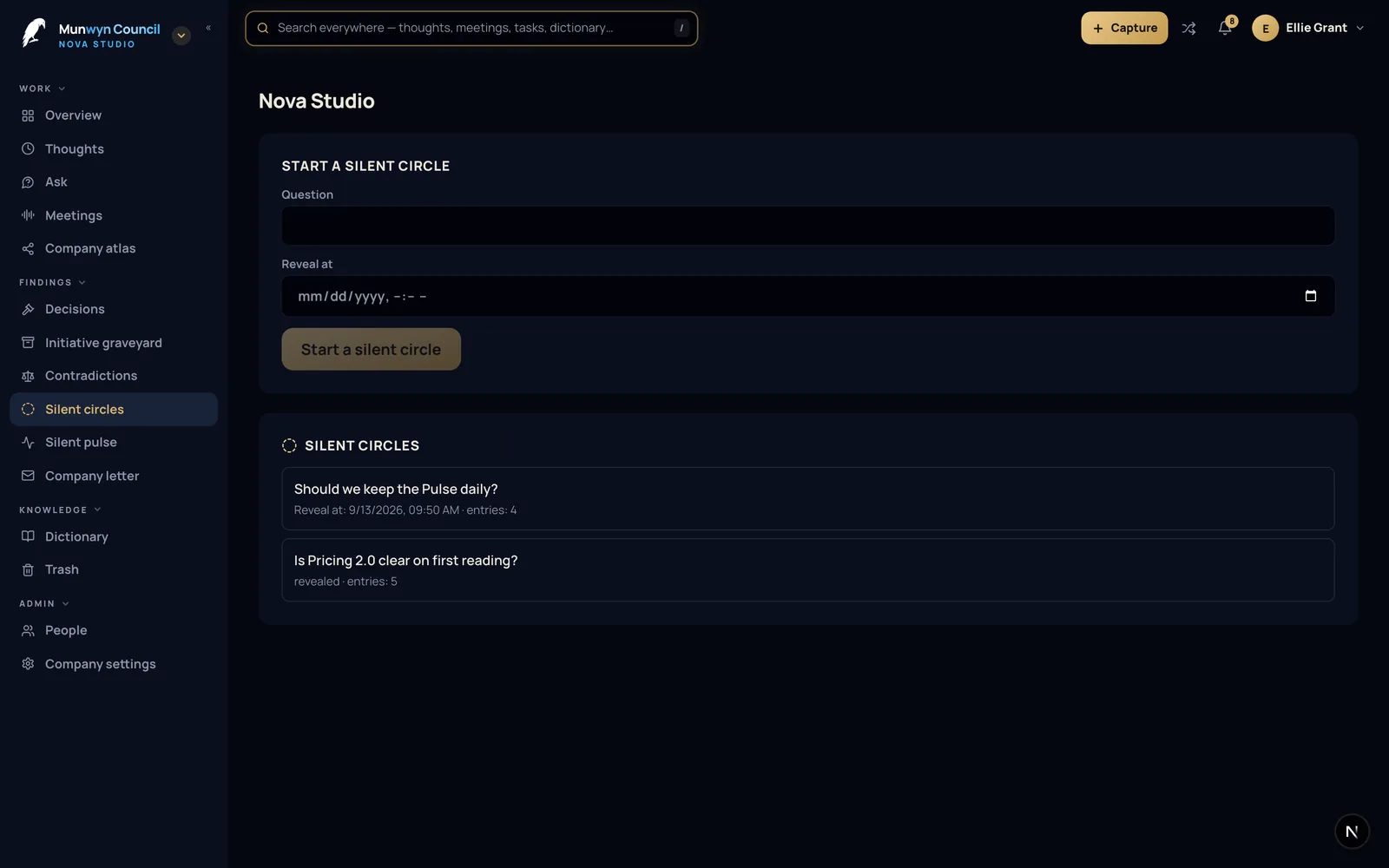
Task: Click the Capture button
Action: click(1124, 28)
